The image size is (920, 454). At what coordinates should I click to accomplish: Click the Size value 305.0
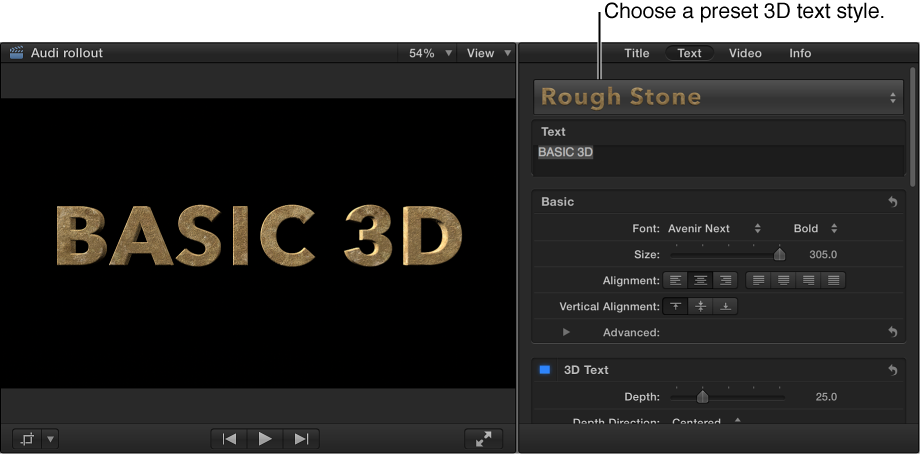coord(823,255)
